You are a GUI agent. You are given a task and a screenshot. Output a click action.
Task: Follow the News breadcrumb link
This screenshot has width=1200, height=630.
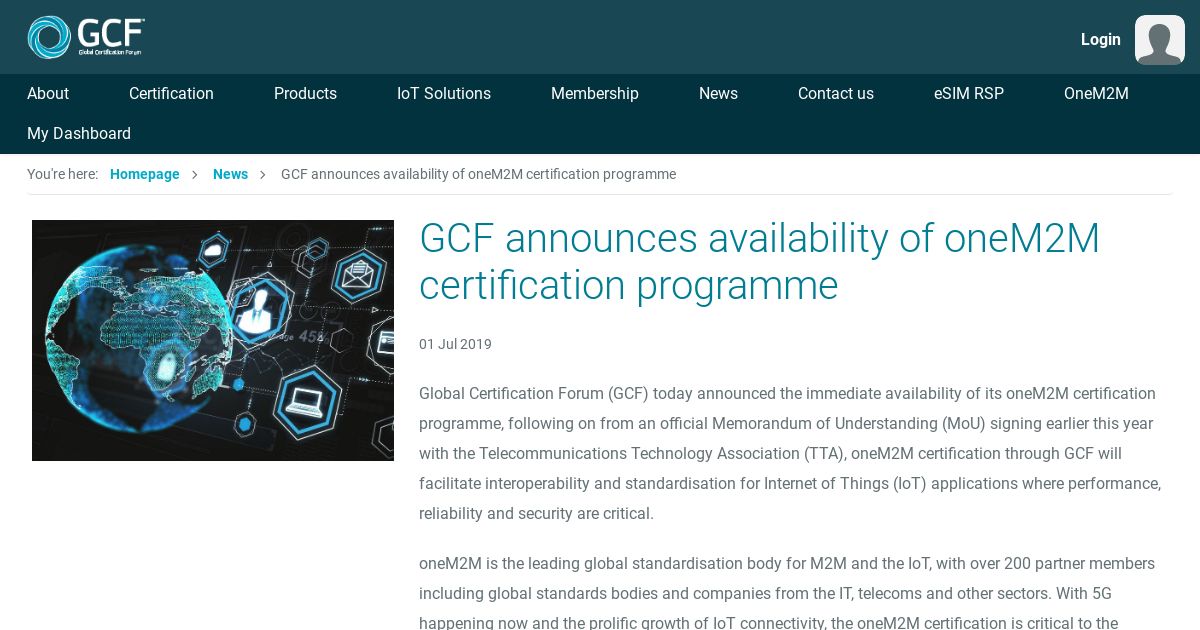click(230, 174)
